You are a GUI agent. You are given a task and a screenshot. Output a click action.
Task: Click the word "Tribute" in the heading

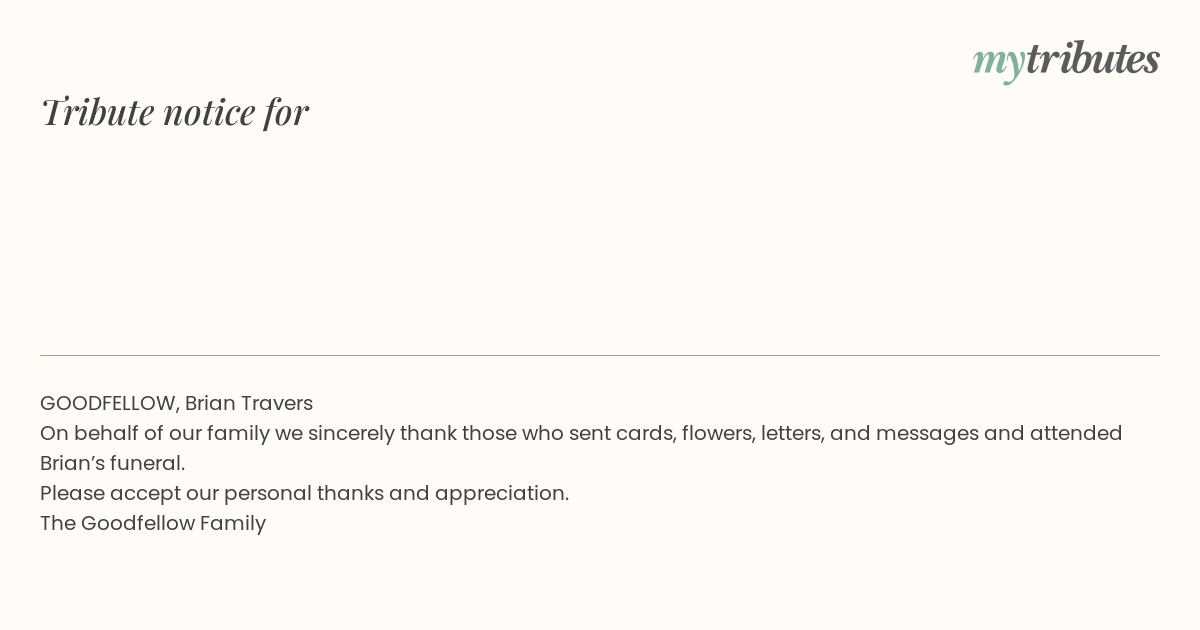(x=98, y=112)
